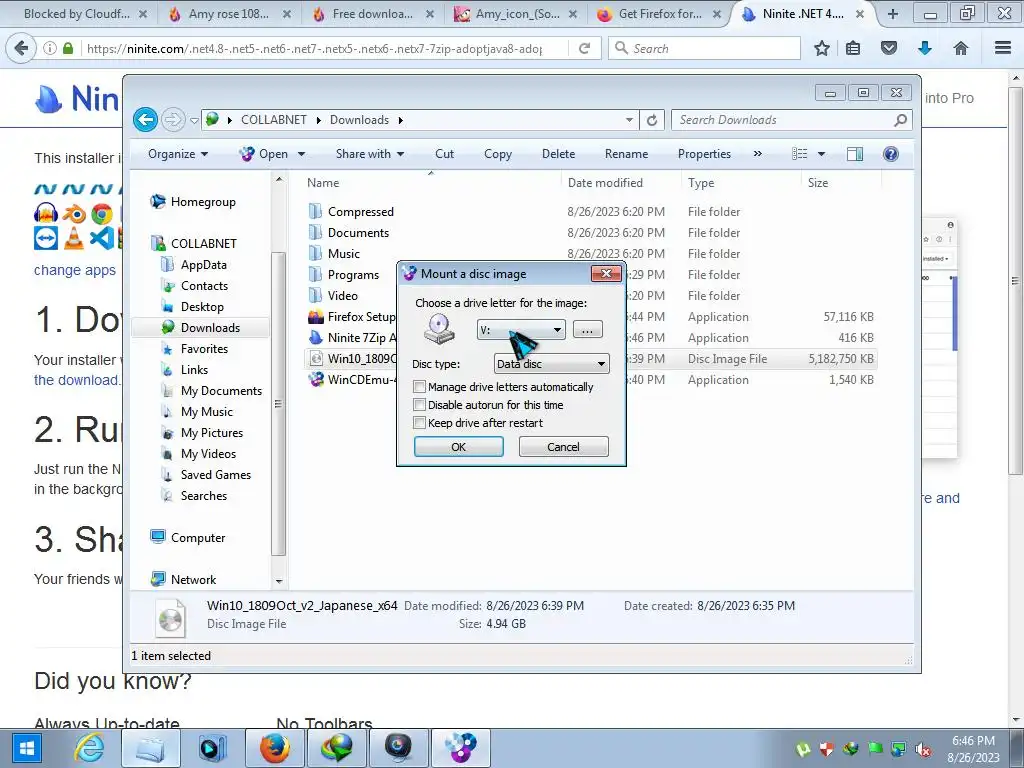Click Copy in the Explorer toolbar

tap(498, 154)
